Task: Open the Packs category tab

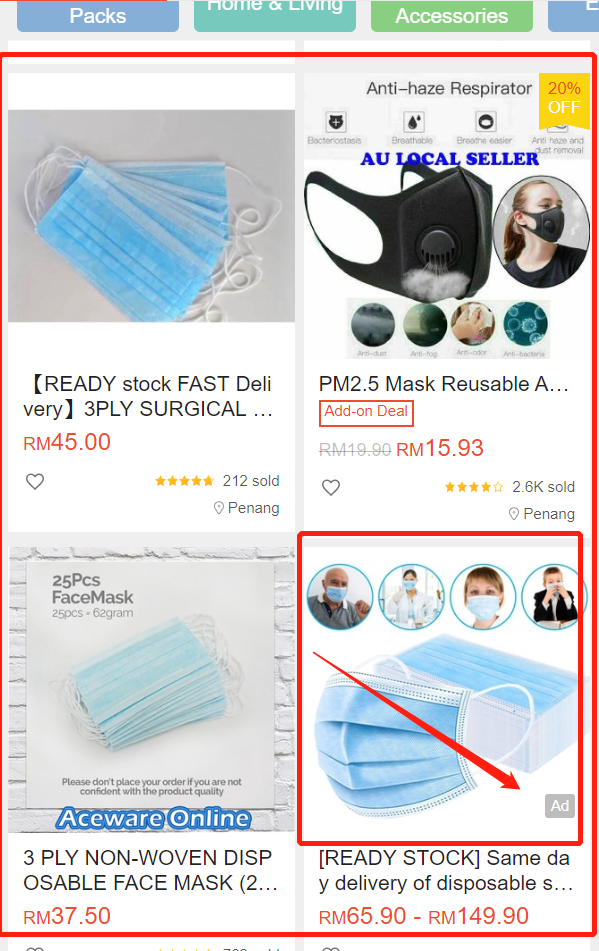Action: tap(98, 16)
